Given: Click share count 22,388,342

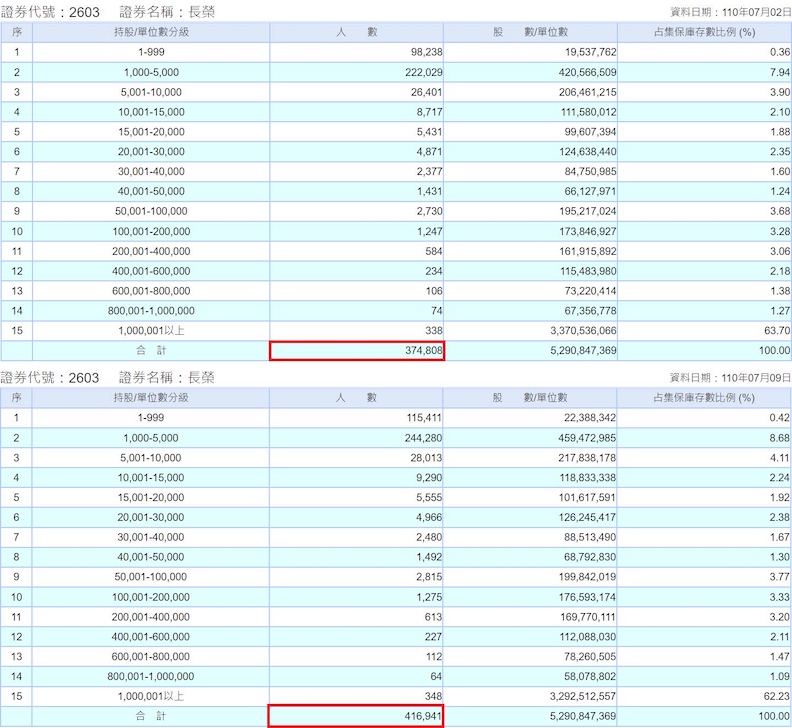Looking at the screenshot, I should pos(590,418).
